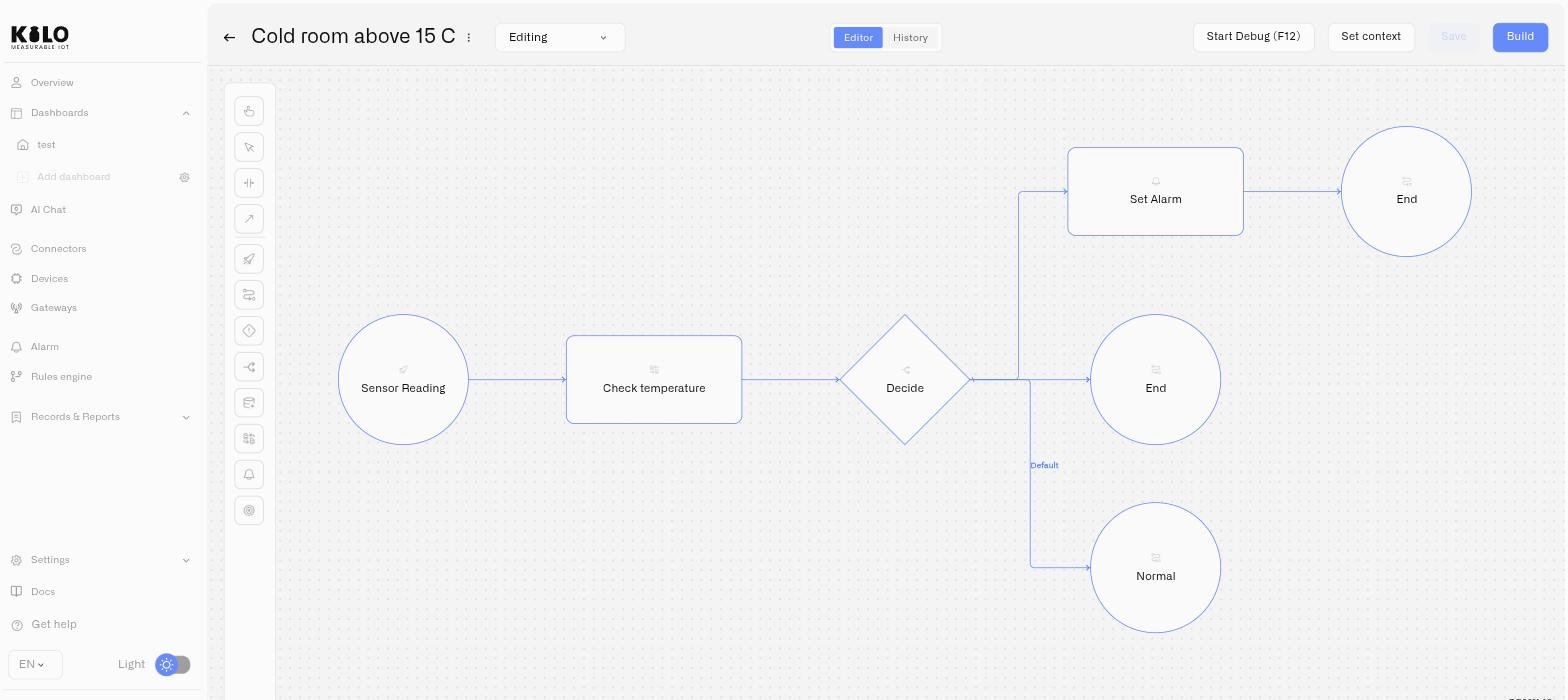Click the Docs book icon
Viewport: 1568px width, 700px height.
pos(16,592)
